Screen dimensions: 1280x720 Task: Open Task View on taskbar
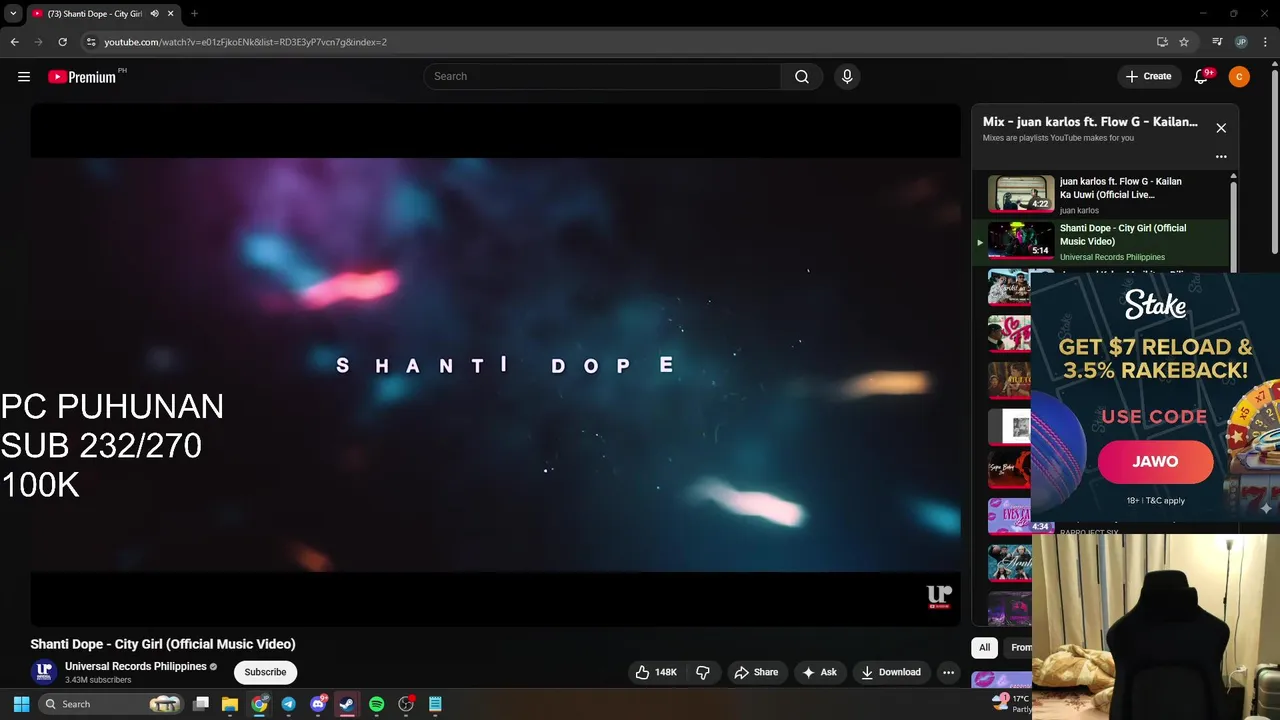(x=201, y=704)
